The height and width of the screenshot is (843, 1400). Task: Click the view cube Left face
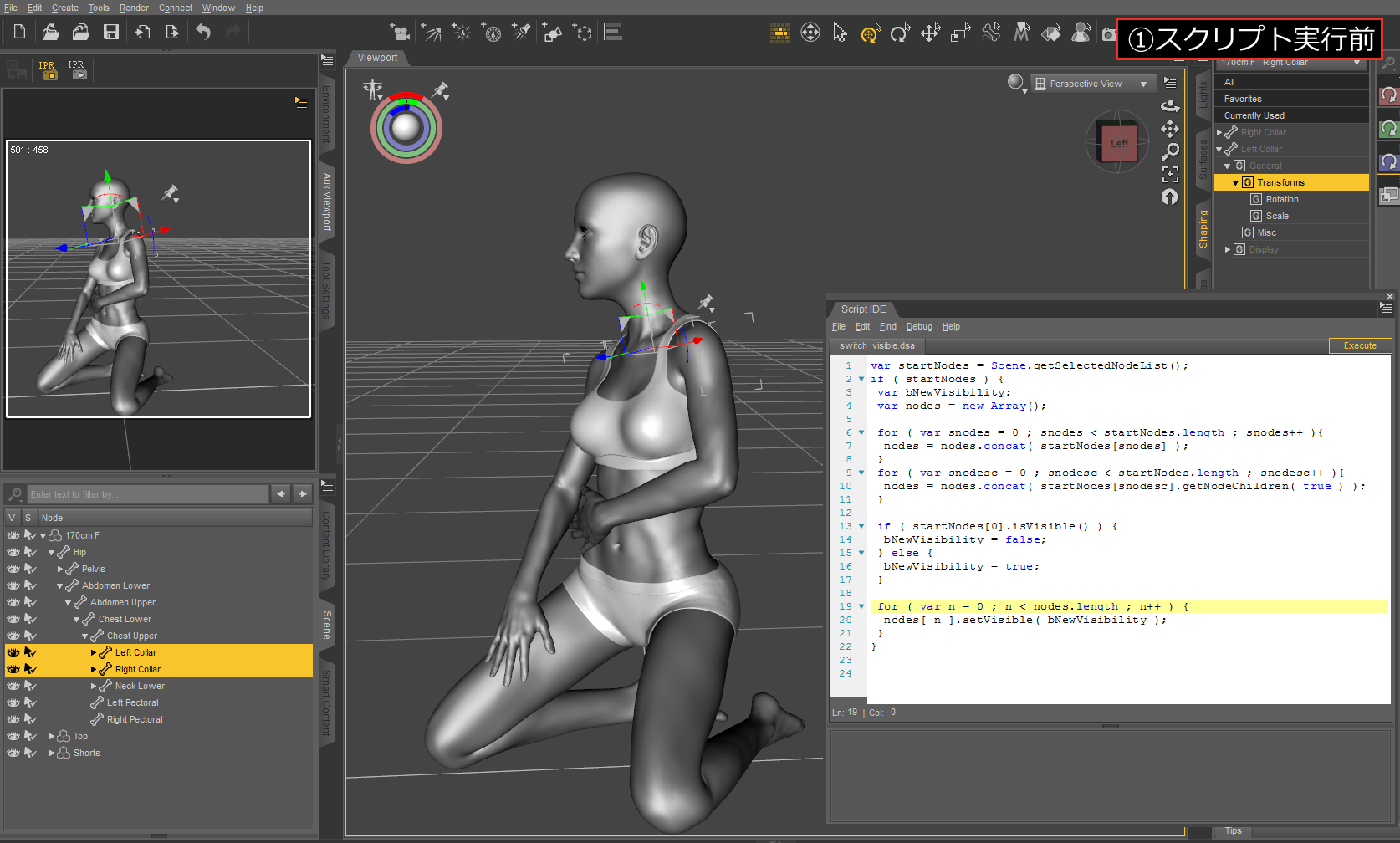[1119, 143]
